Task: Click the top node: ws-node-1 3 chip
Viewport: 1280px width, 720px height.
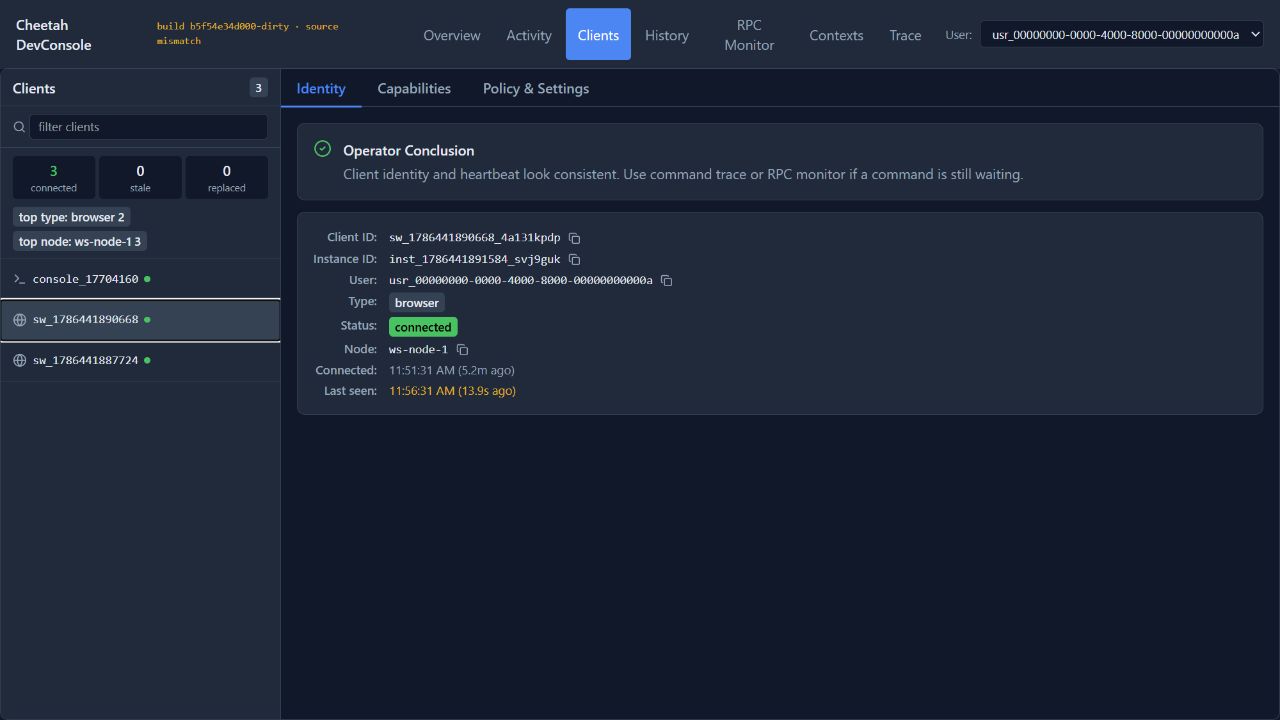Action: click(x=80, y=241)
